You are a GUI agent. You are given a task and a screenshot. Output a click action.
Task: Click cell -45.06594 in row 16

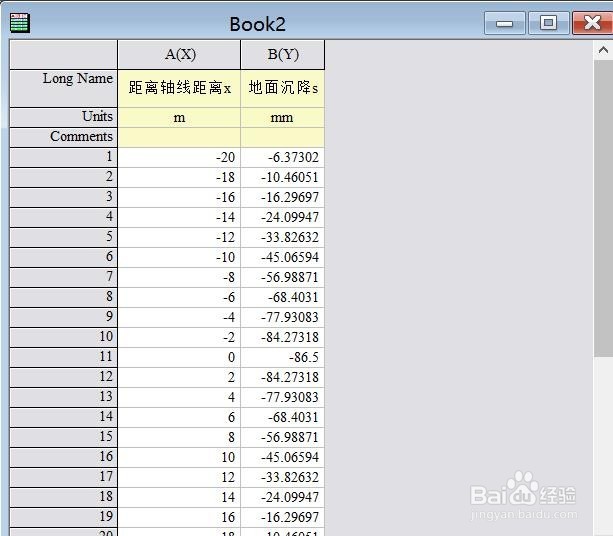tap(283, 457)
